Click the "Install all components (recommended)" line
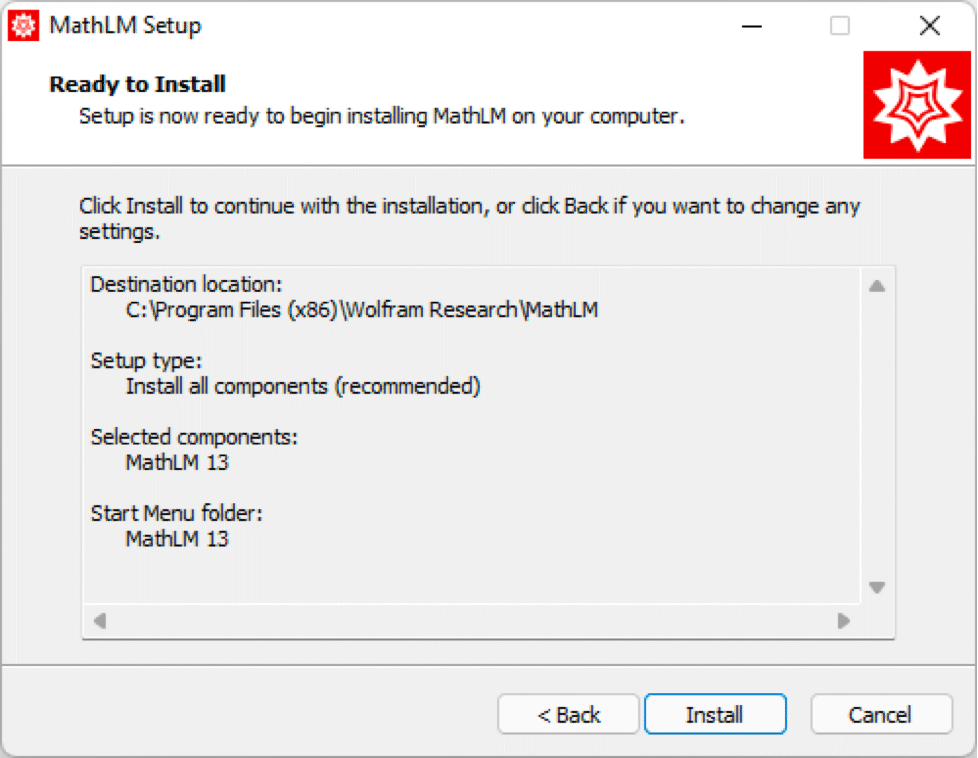This screenshot has width=978, height=758. (x=303, y=386)
